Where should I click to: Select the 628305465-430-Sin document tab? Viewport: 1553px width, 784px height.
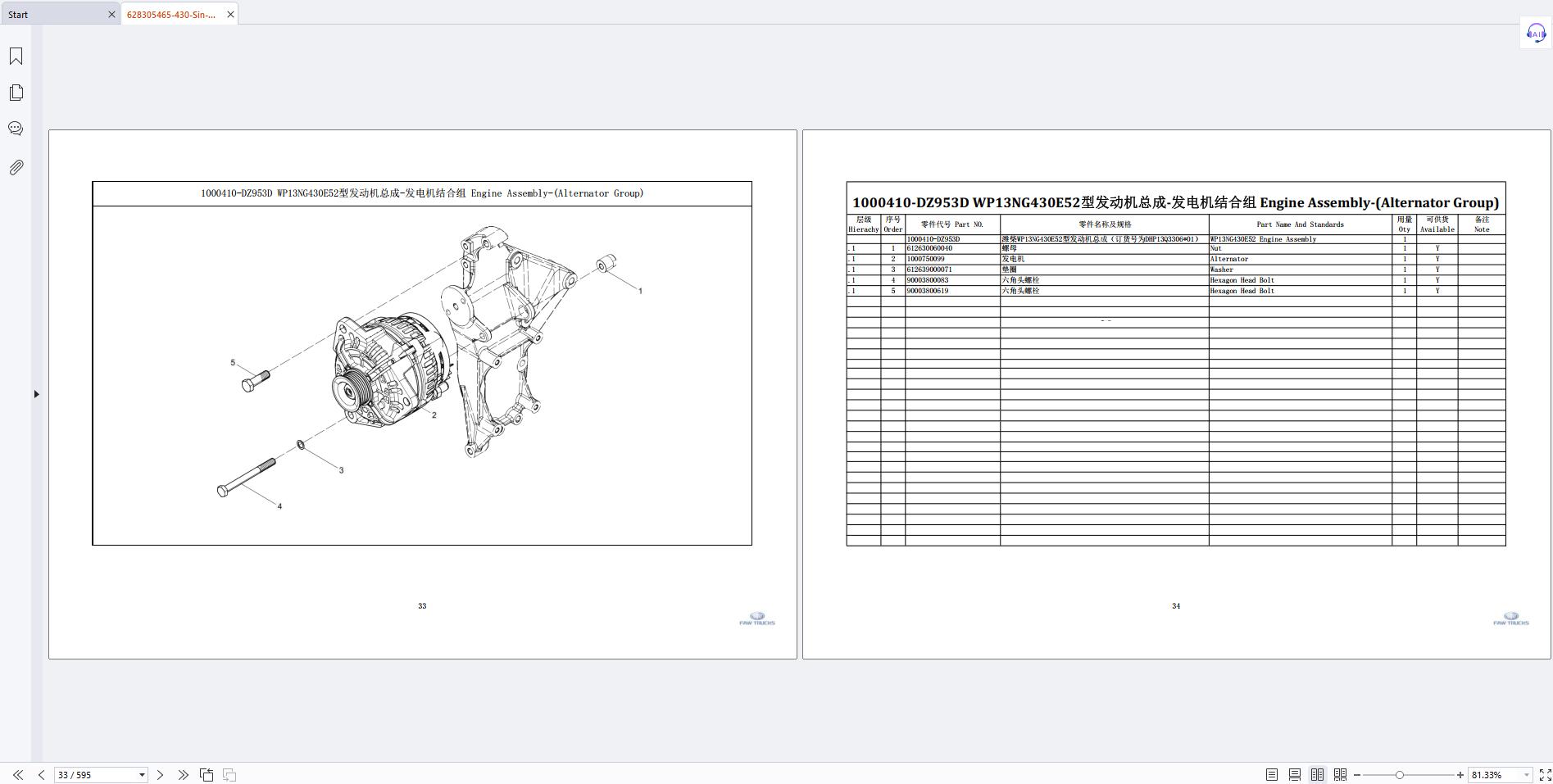[171, 15]
